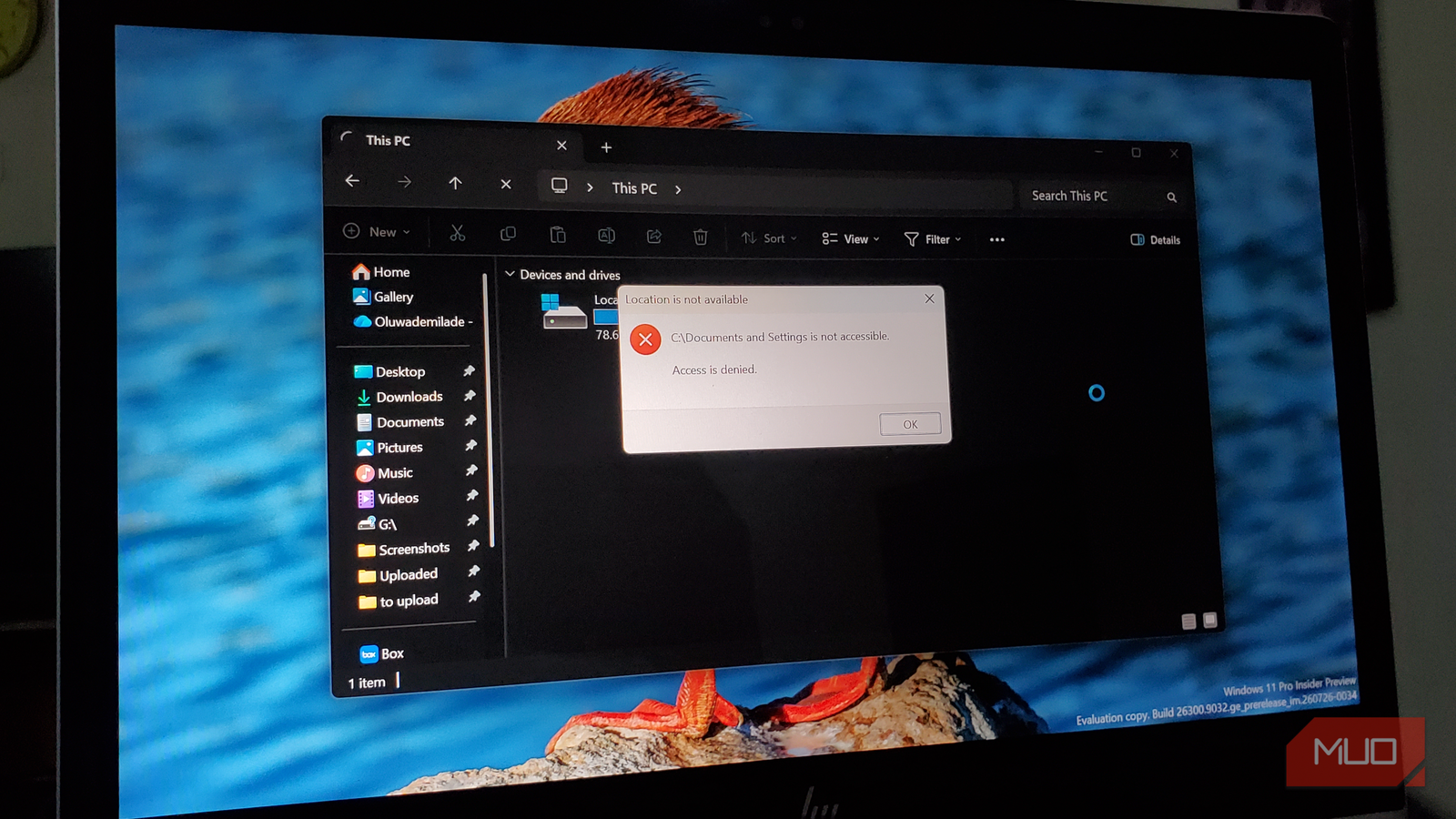This screenshot has height=819, width=1456.
Task: Open Gallery in the navigation pane
Action: click(x=383, y=297)
